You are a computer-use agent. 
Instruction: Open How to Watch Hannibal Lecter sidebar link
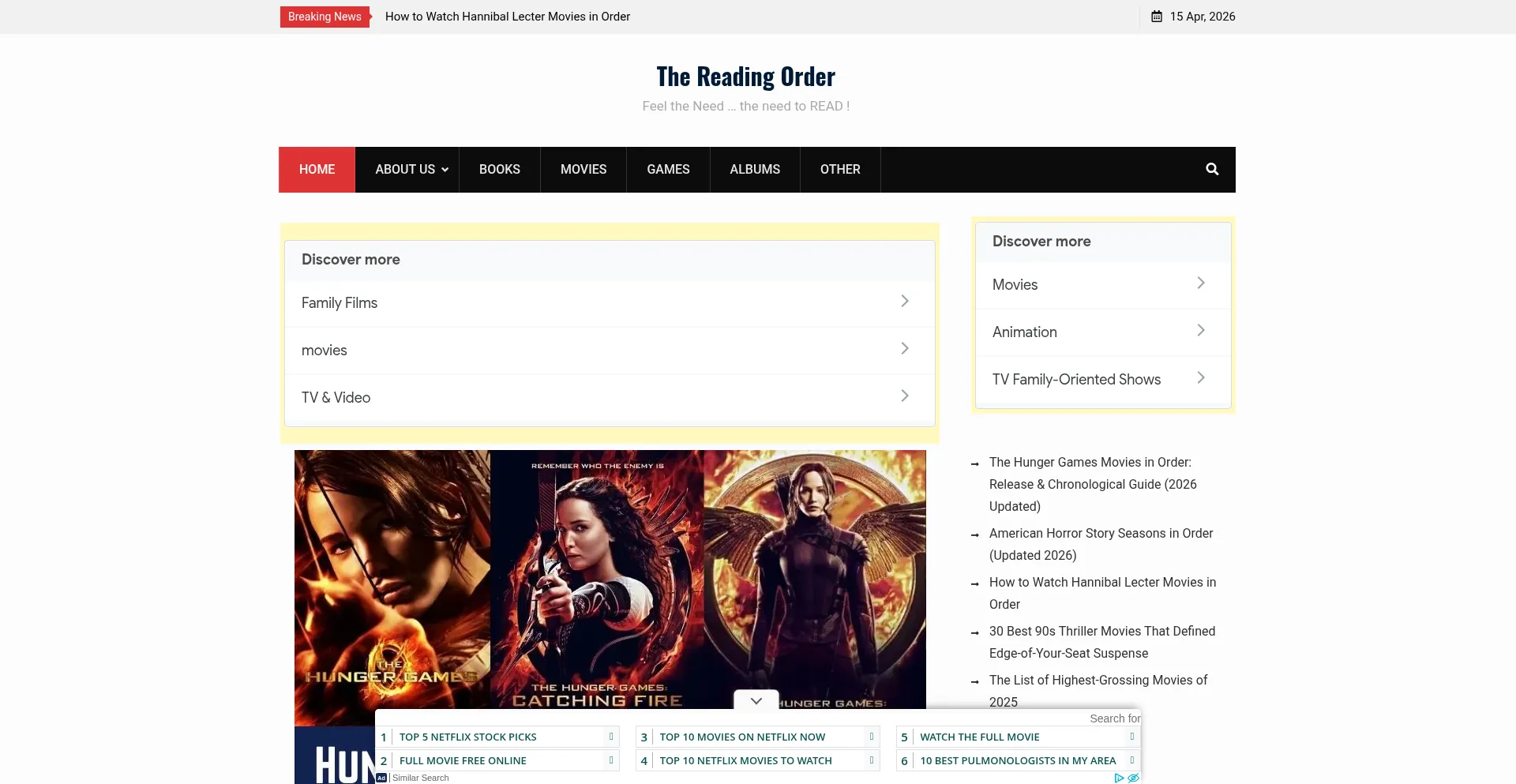1102,593
